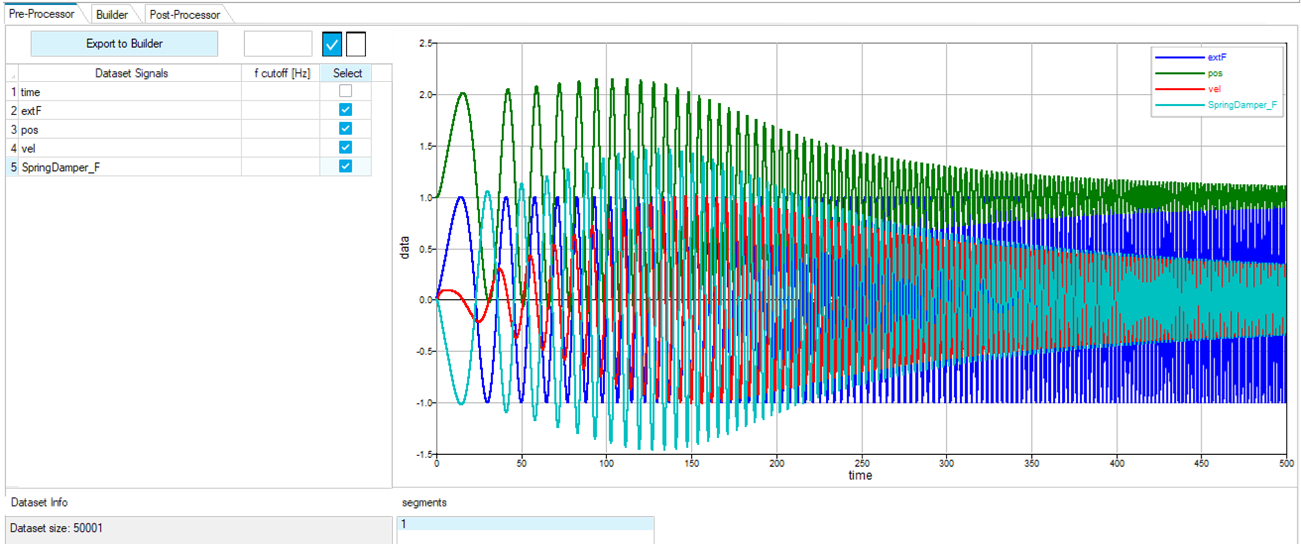
Task: Click the f cutoff cell for the pos row
Action: tap(280, 130)
